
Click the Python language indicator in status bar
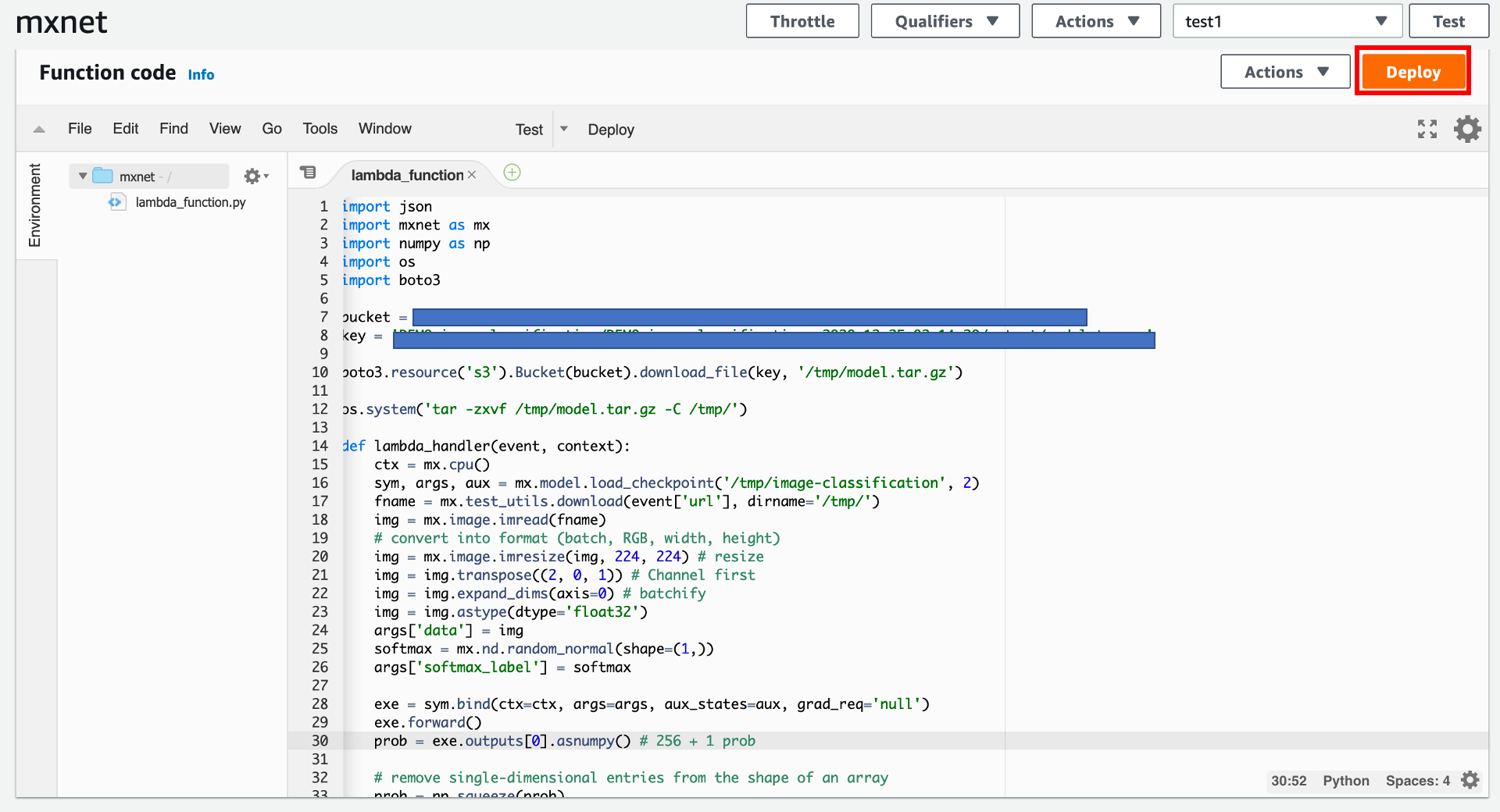point(1345,781)
